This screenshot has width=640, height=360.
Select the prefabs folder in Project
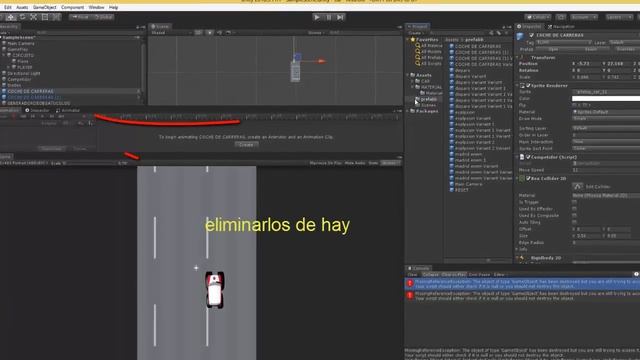[x=429, y=99]
